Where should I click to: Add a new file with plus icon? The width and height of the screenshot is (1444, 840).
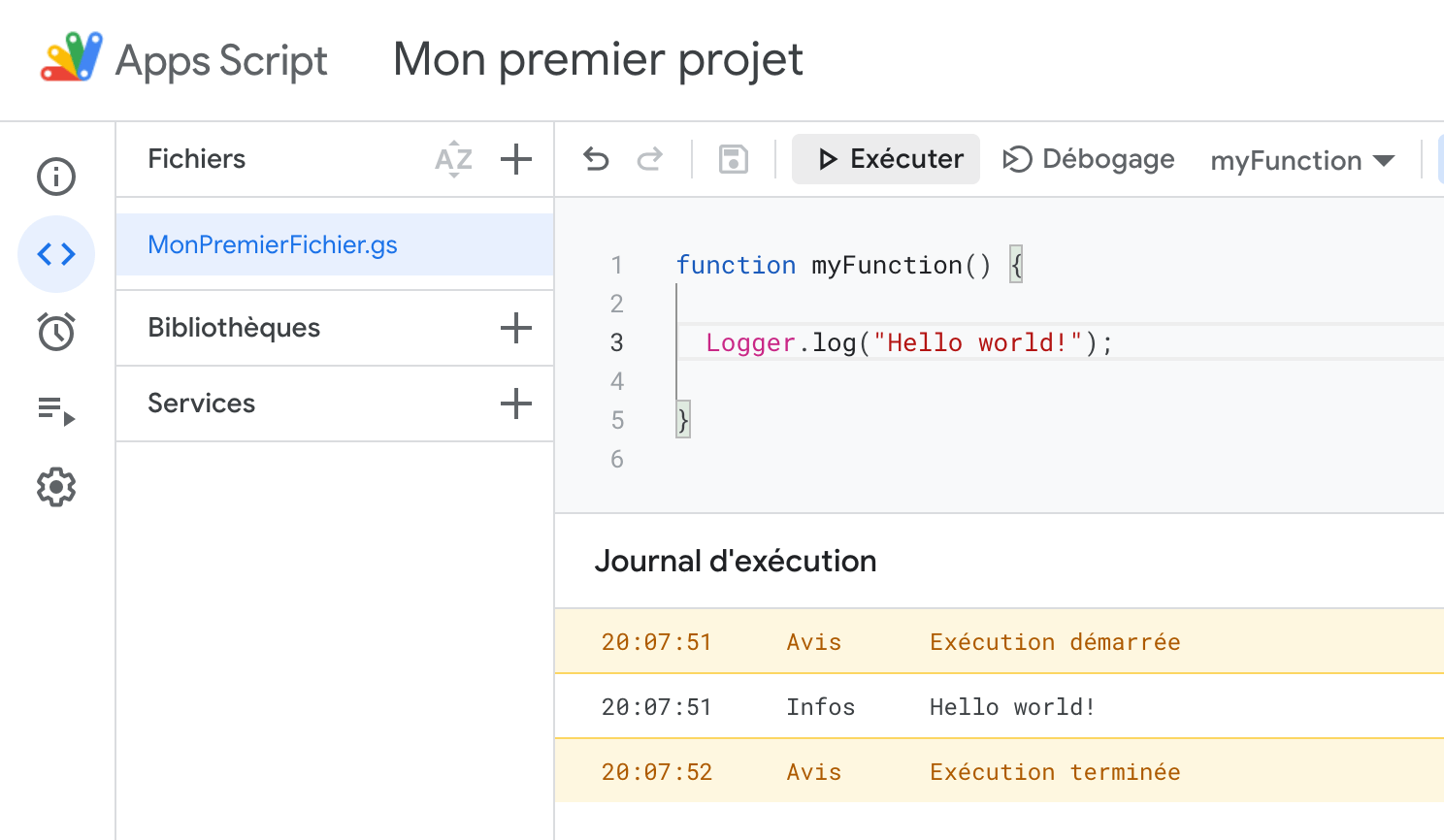click(516, 159)
